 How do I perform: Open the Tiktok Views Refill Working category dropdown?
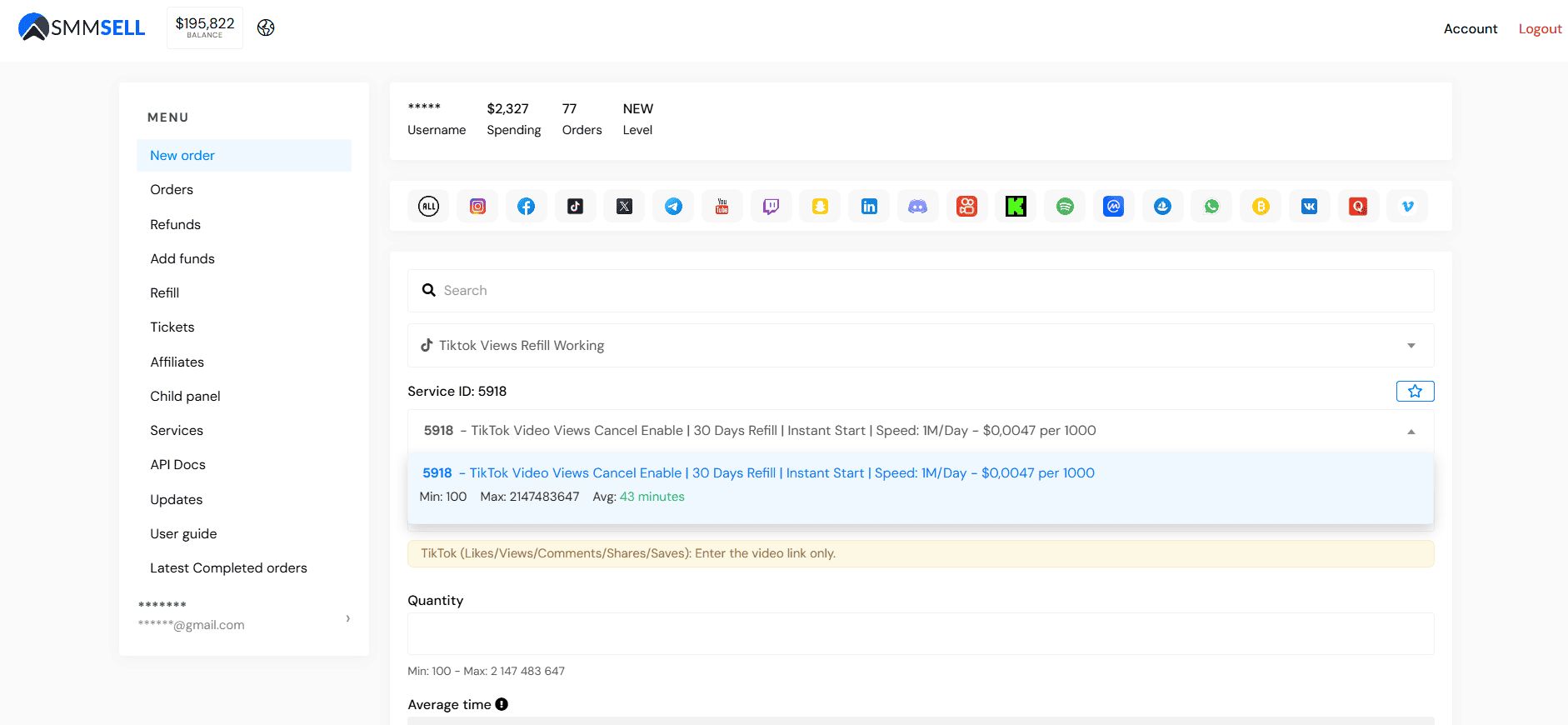pos(921,345)
